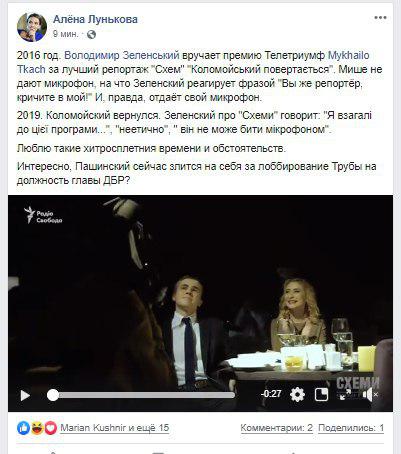The width and height of the screenshot is (401, 454).
Task: Seek along the video progress bar
Action: [x=141, y=395]
